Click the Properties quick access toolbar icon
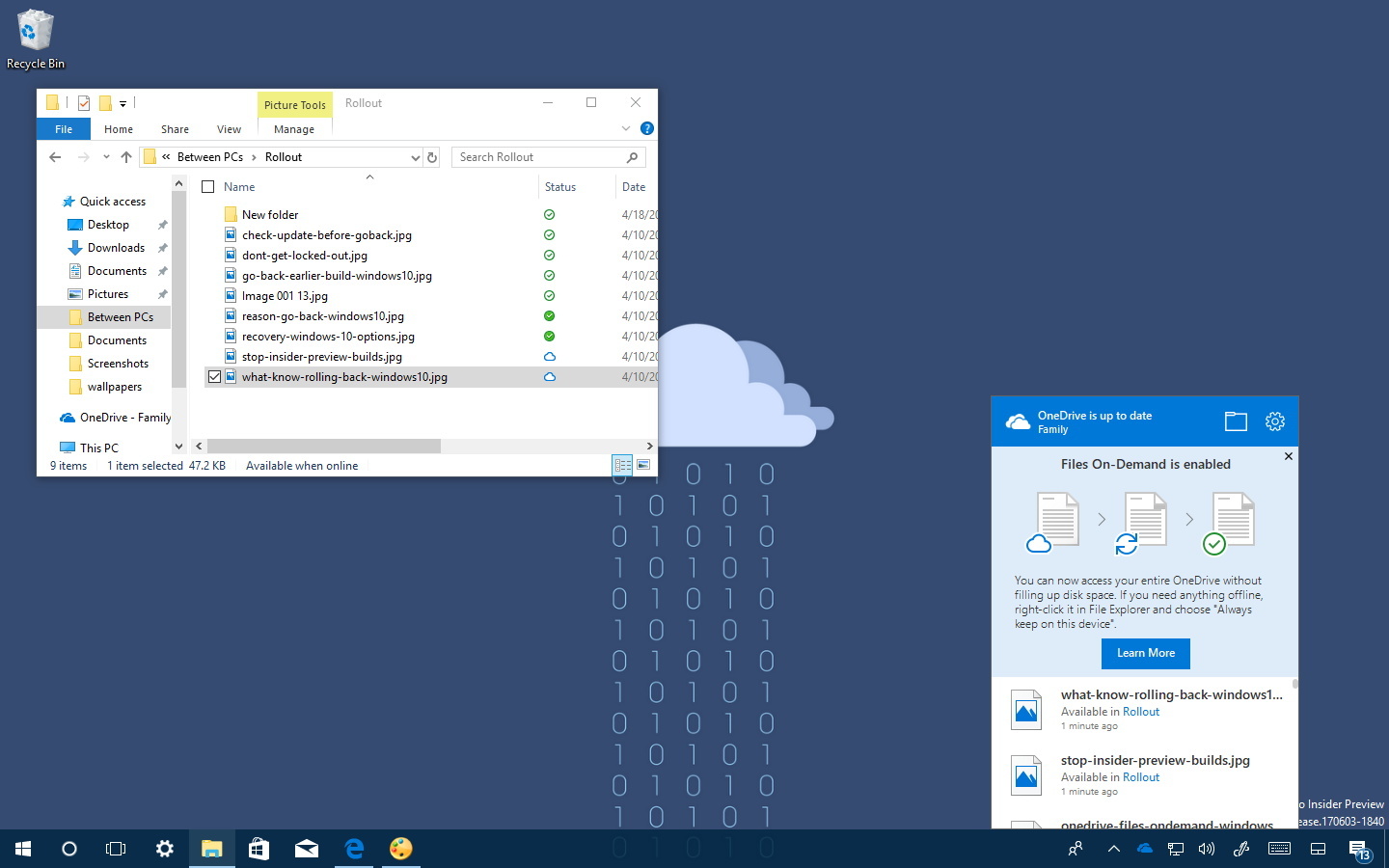 click(84, 103)
